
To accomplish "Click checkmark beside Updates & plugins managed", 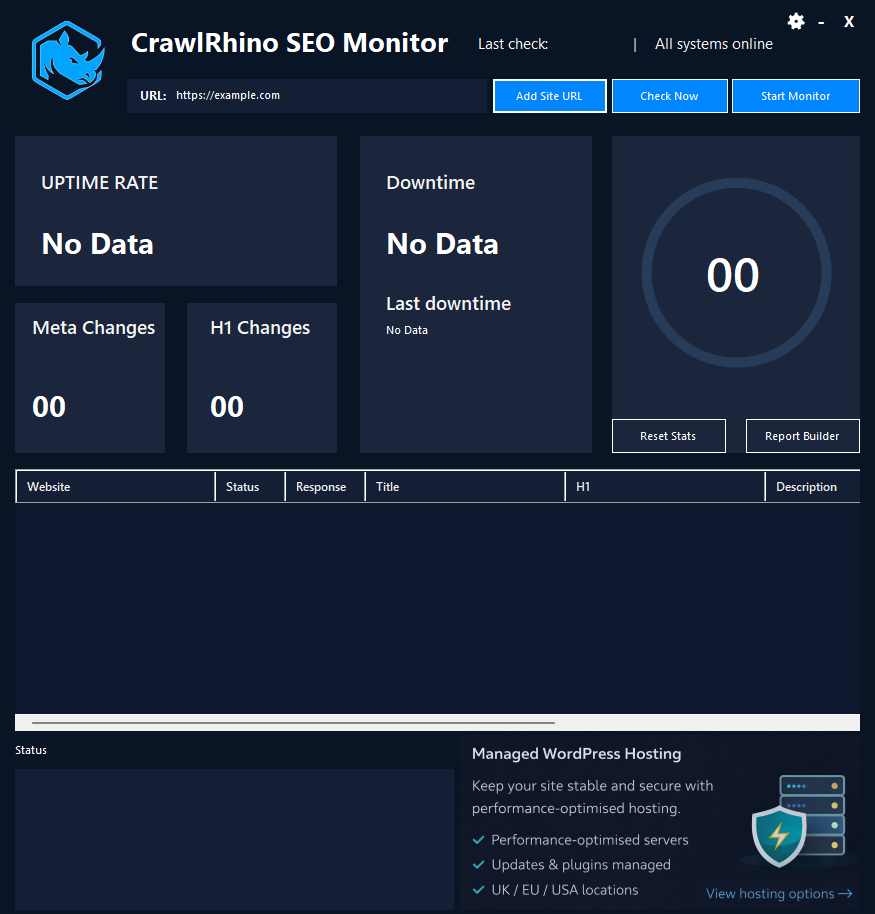I will tap(478, 864).
